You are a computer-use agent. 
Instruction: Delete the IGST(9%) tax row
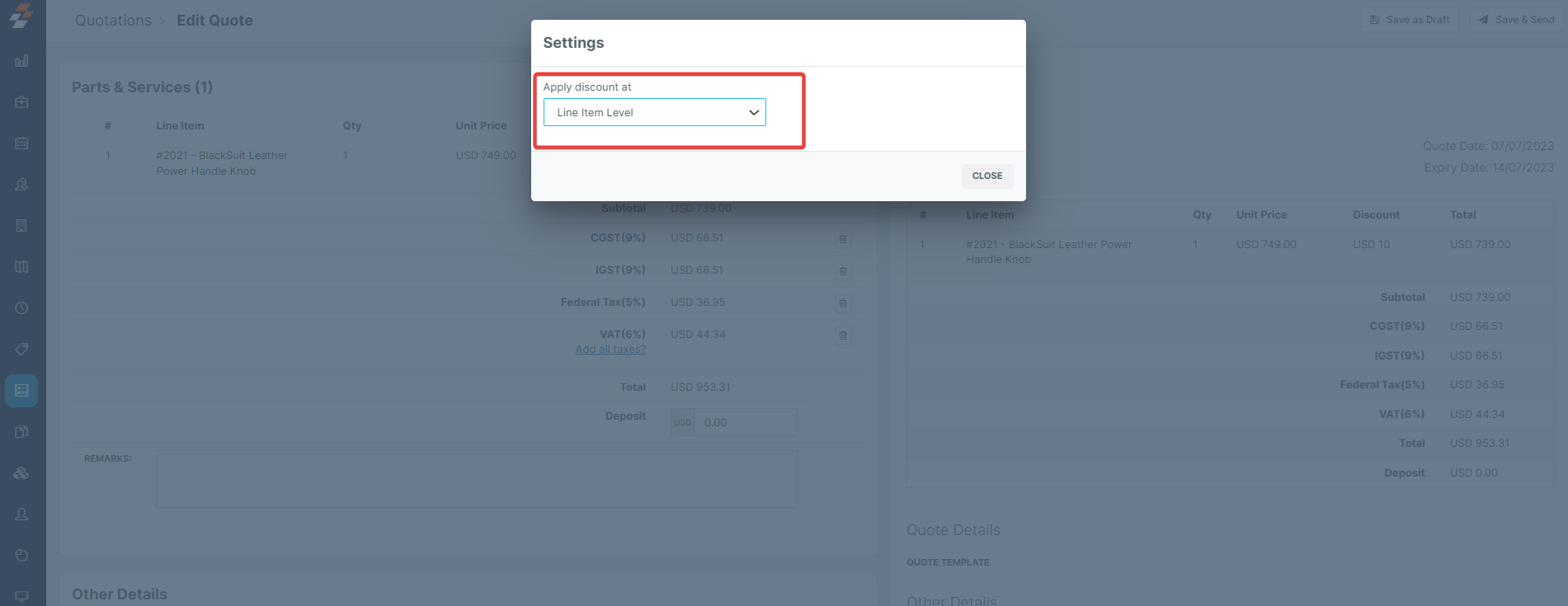click(843, 271)
